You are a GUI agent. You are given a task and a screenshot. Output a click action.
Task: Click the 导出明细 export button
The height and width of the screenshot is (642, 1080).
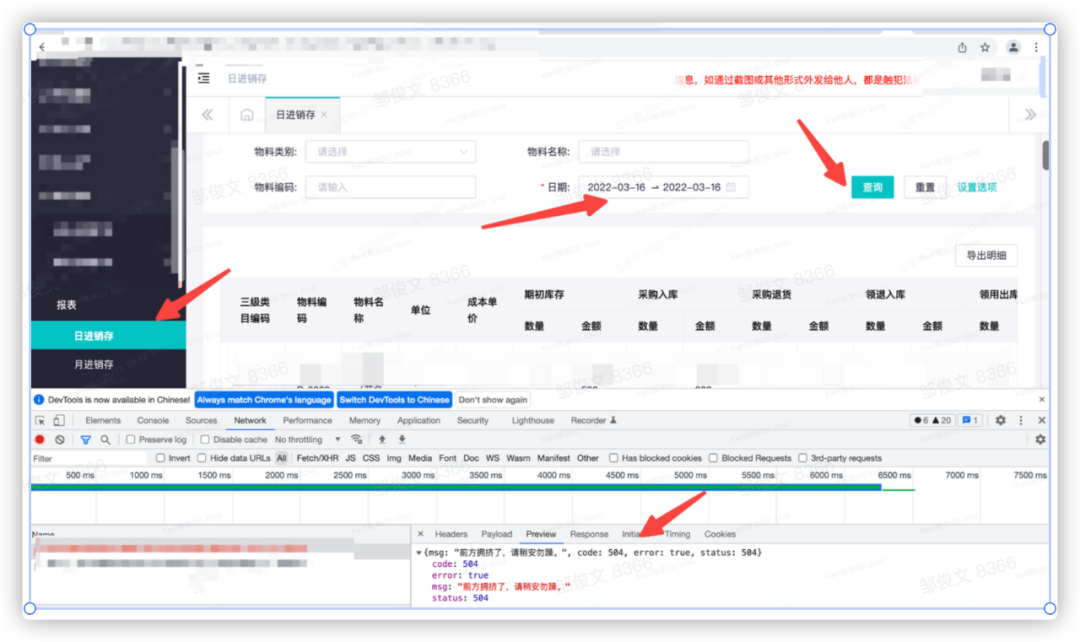[x=986, y=255]
